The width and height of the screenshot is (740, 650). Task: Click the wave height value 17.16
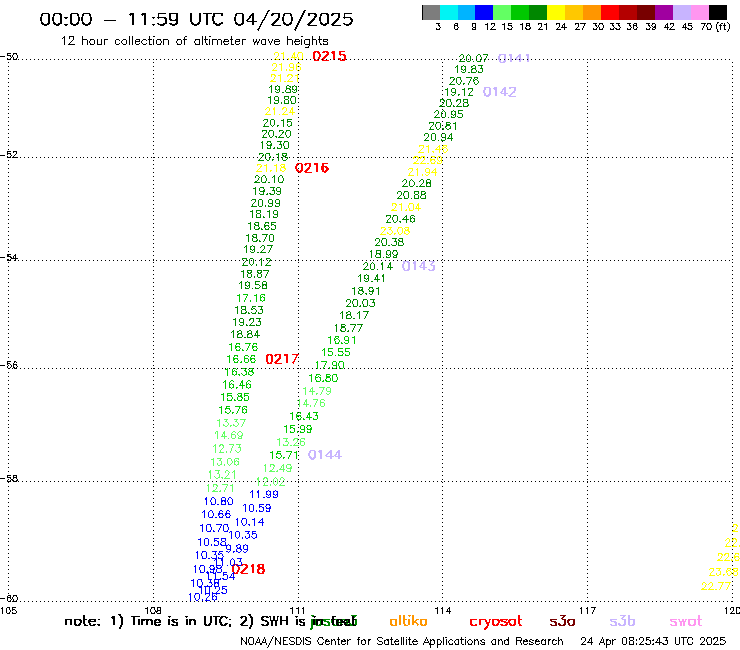pyautogui.click(x=251, y=298)
